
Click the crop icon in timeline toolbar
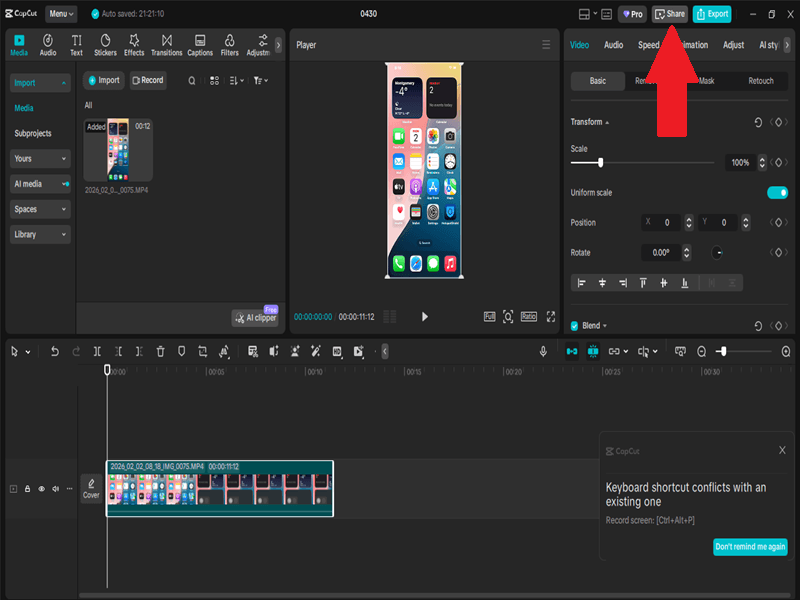(203, 352)
